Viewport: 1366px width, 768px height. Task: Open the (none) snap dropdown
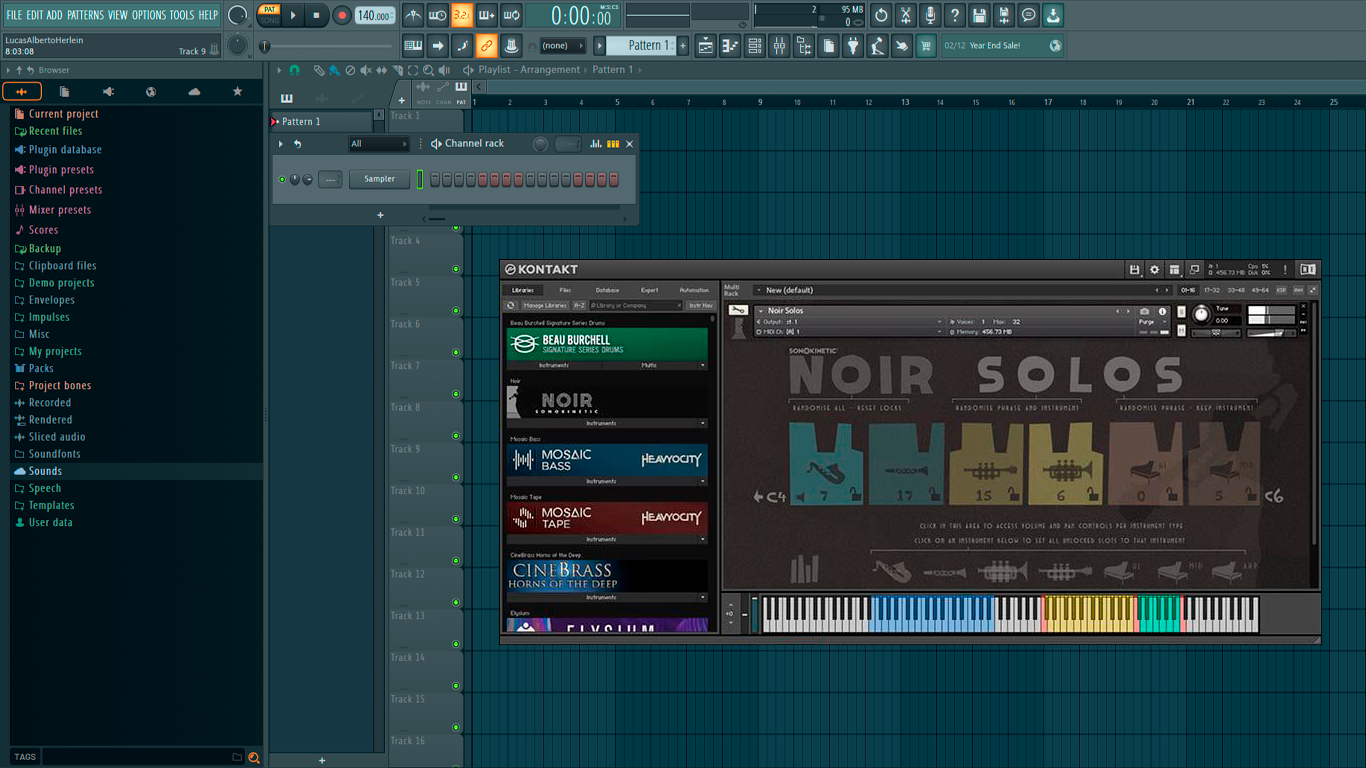pyautogui.click(x=563, y=46)
